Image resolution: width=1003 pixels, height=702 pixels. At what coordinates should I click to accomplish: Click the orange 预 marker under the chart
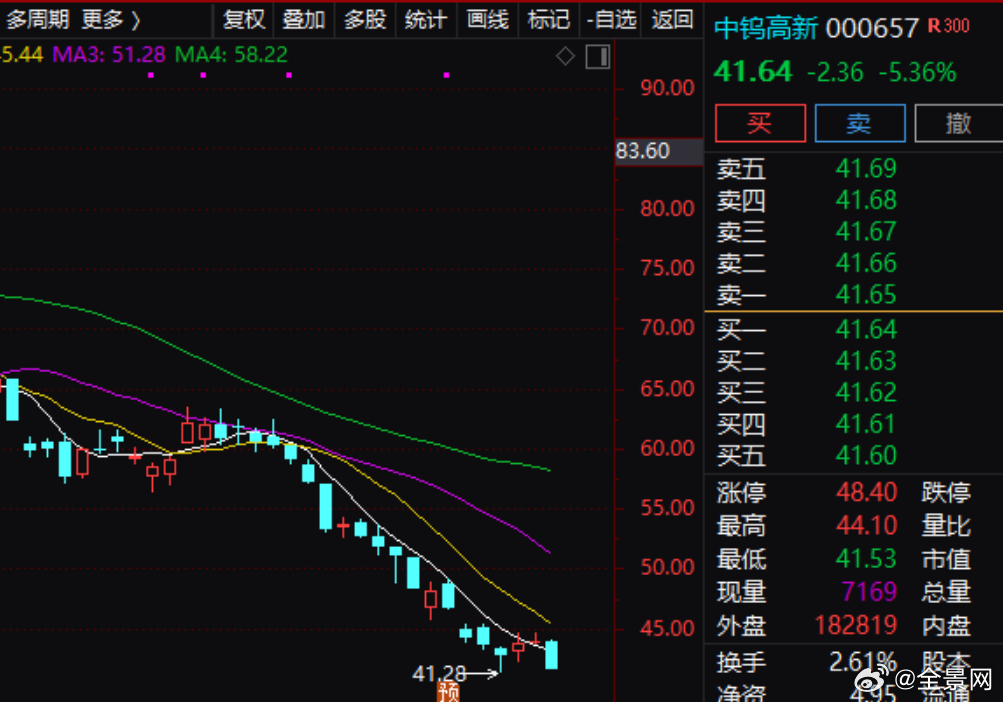(448, 692)
